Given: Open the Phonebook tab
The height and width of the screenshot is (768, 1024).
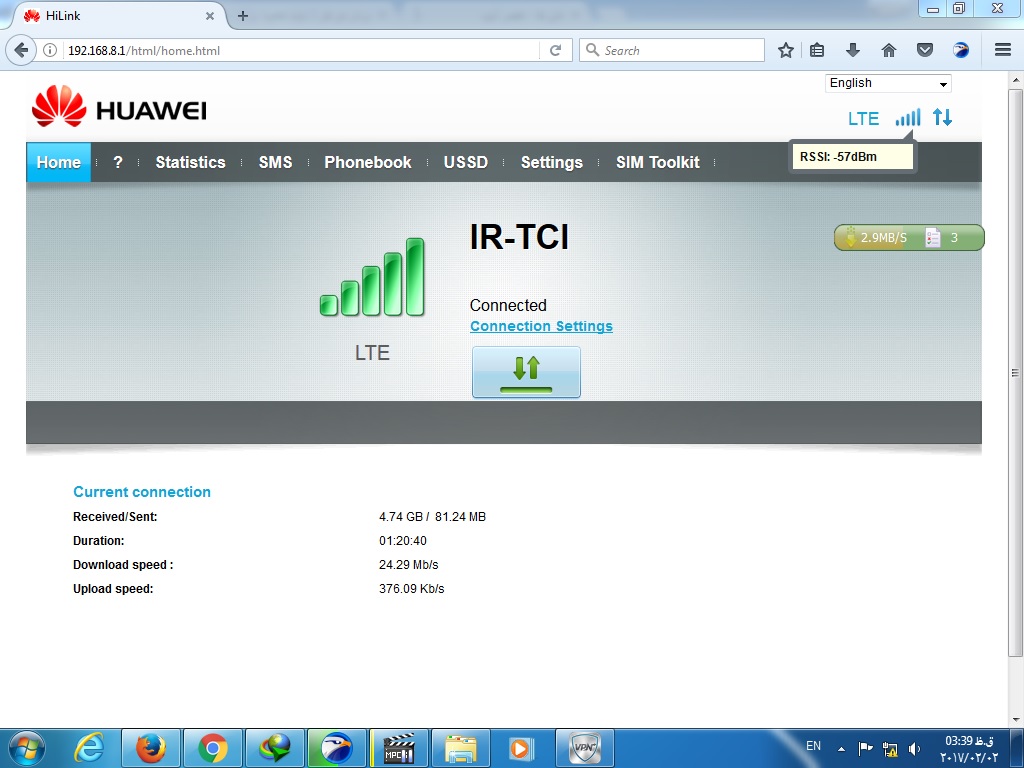Looking at the screenshot, I should pyautogui.click(x=368, y=162).
